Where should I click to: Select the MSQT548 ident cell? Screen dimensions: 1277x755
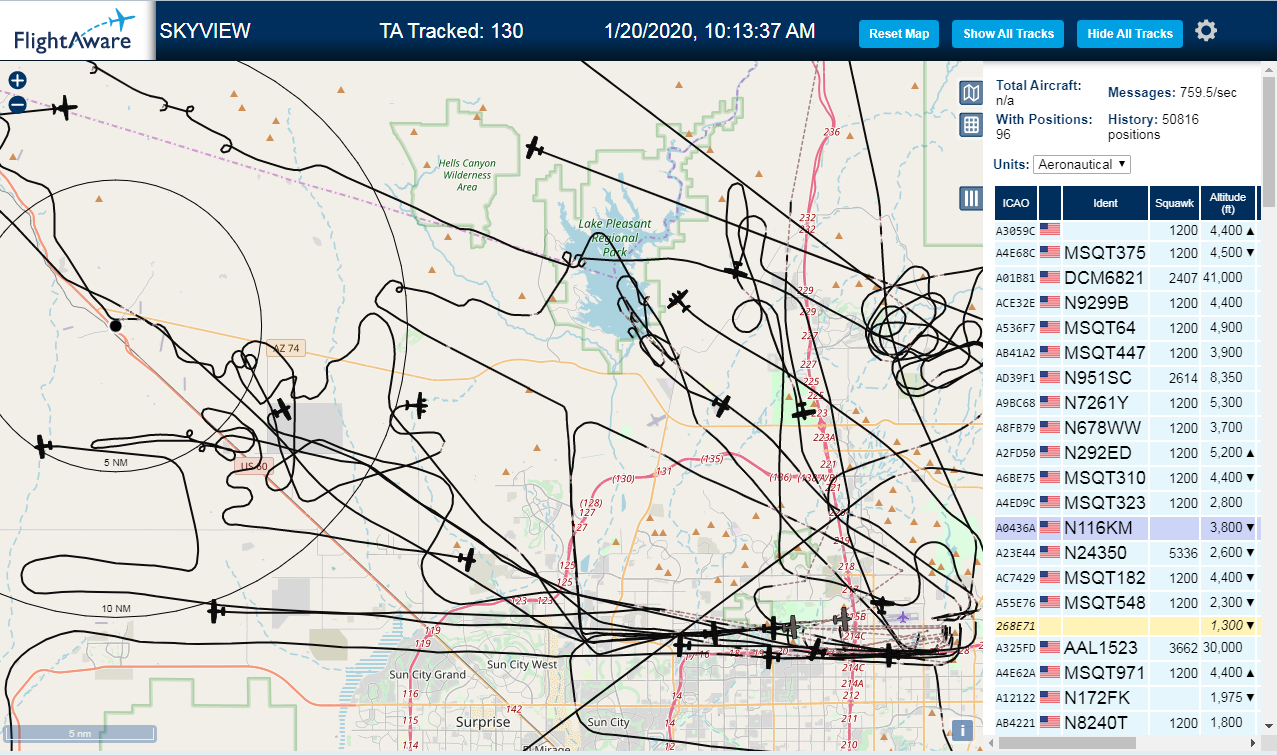pyautogui.click(x=1105, y=602)
